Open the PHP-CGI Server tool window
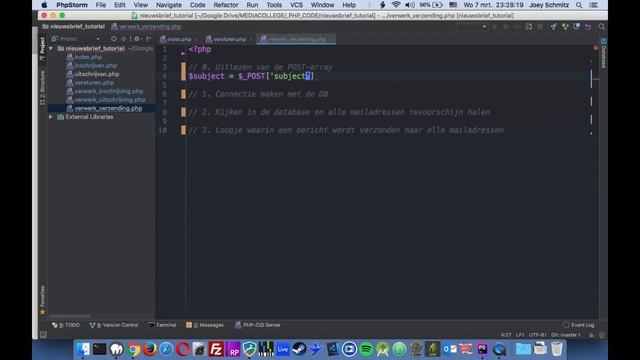The height and width of the screenshot is (360, 640). tap(258, 325)
